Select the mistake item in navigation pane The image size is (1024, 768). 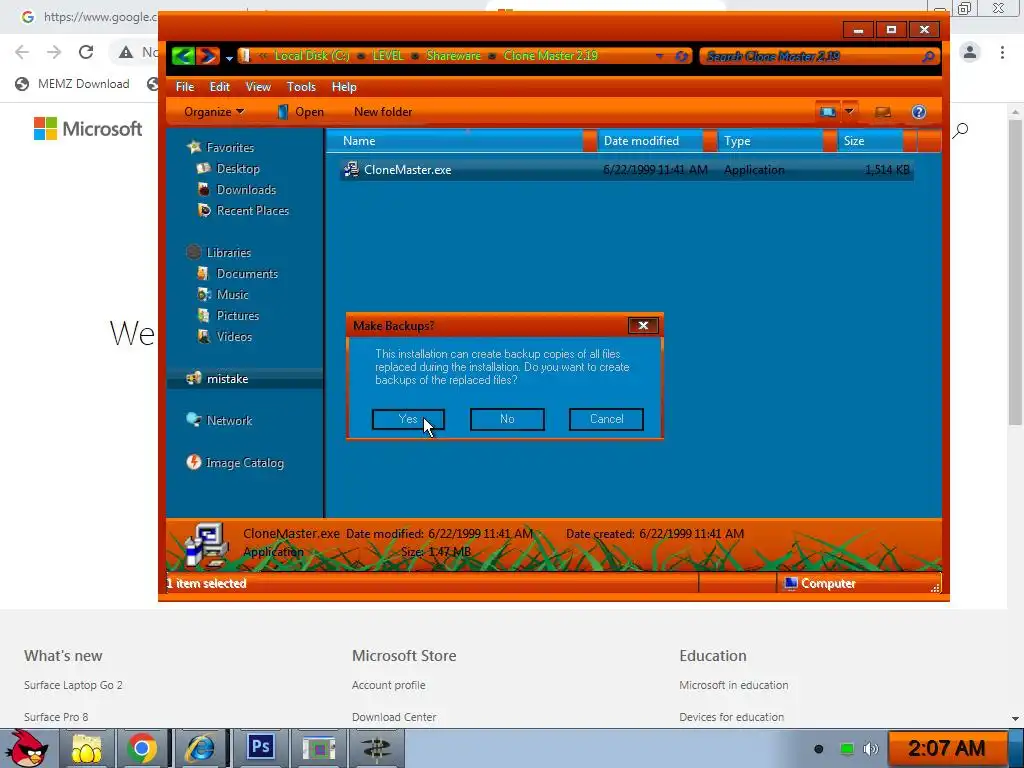point(227,379)
